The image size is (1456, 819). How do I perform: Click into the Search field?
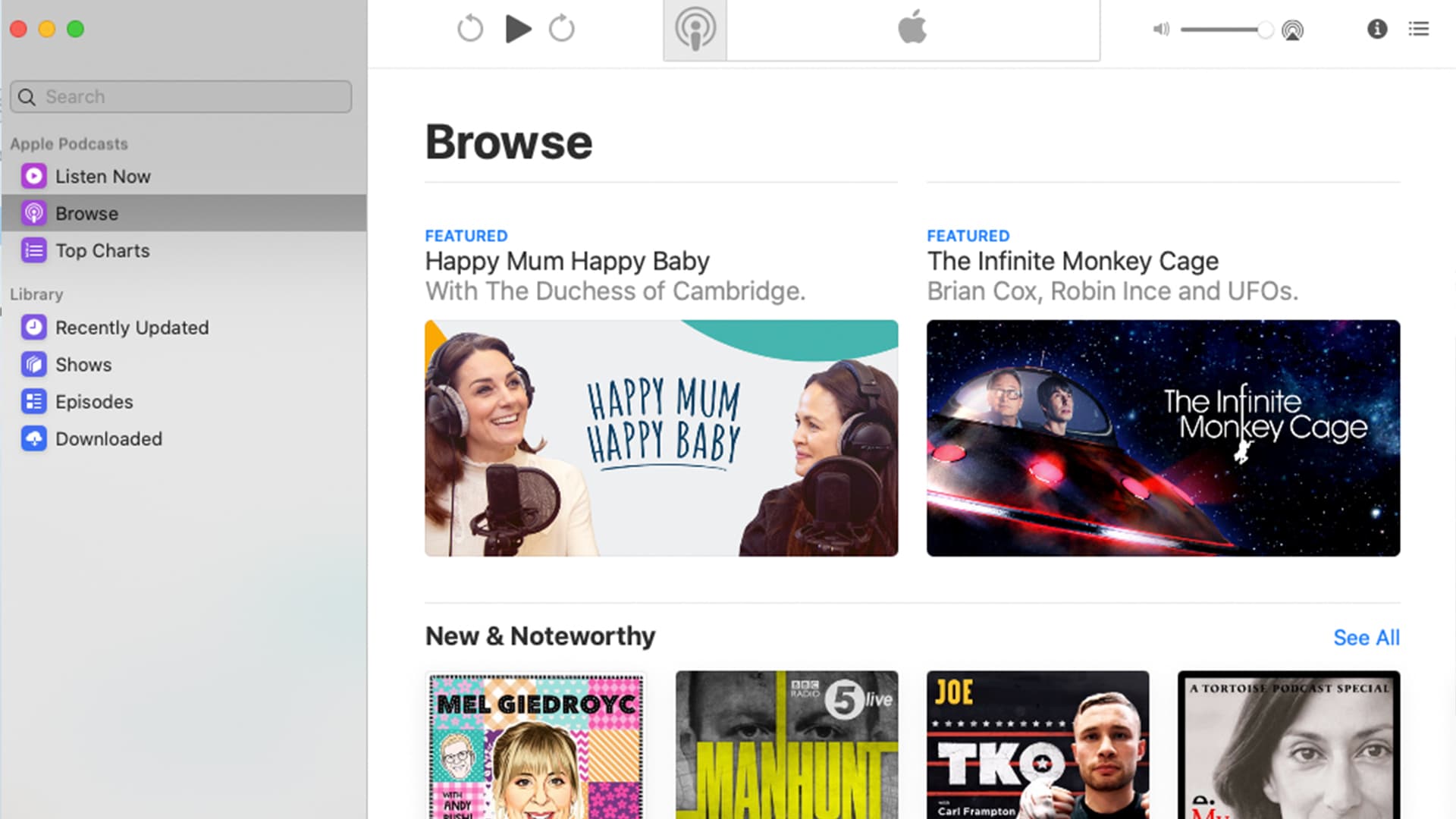click(182, 97)
